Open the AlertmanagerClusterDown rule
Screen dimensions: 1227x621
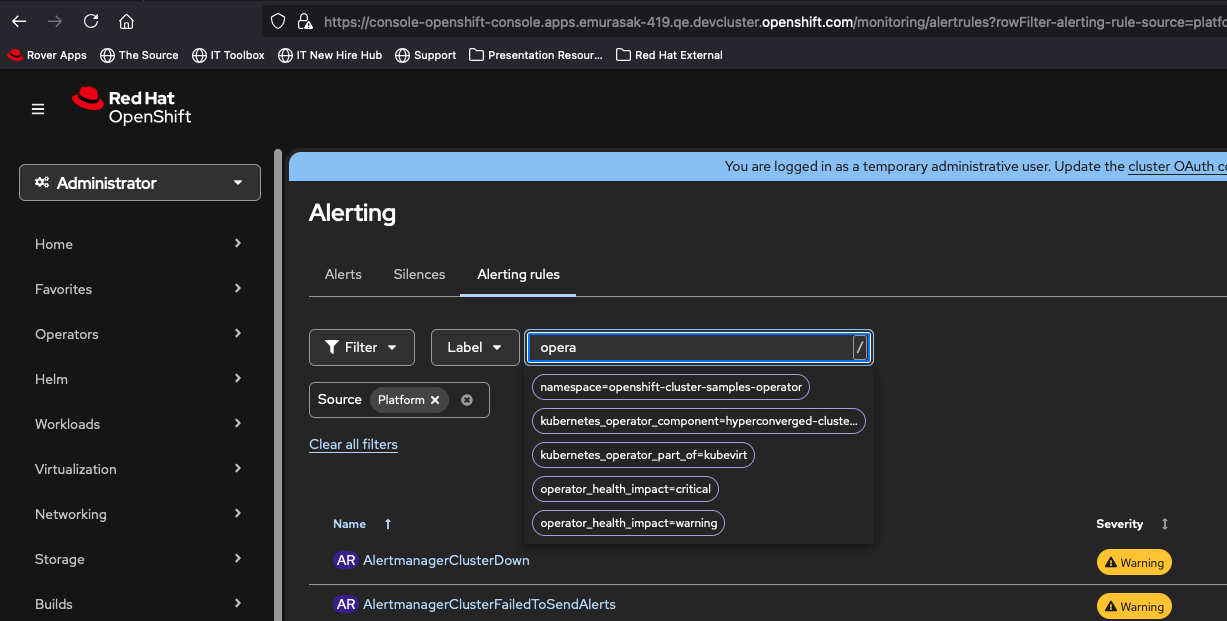[446, 560]
